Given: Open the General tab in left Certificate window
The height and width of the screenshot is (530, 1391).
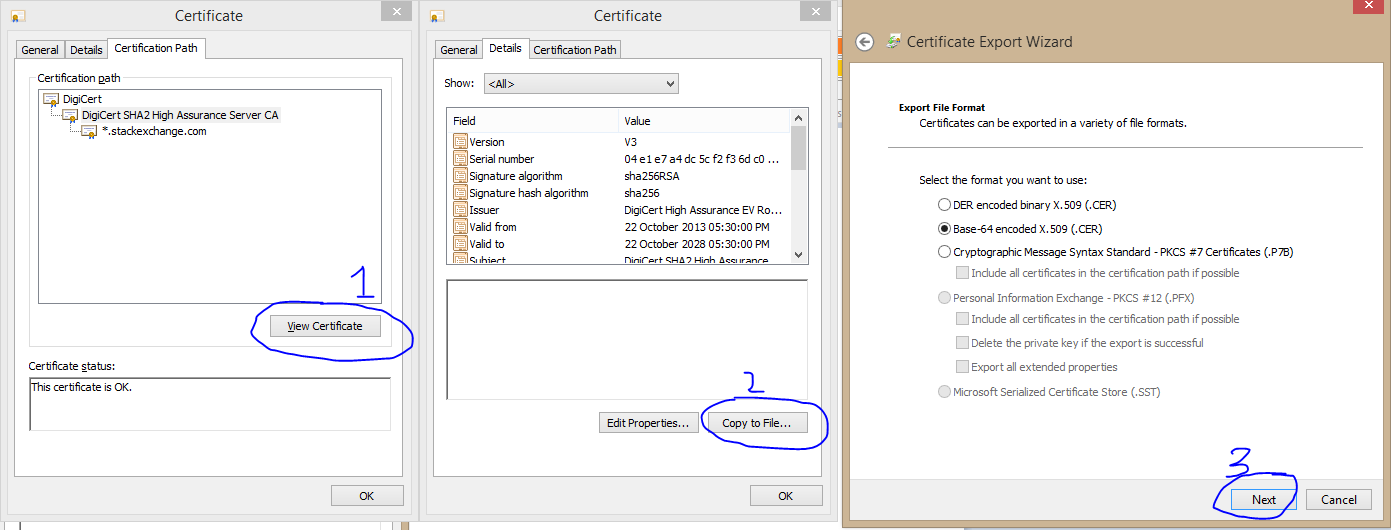Looking at the screenshot, I should tap(41, 50).
